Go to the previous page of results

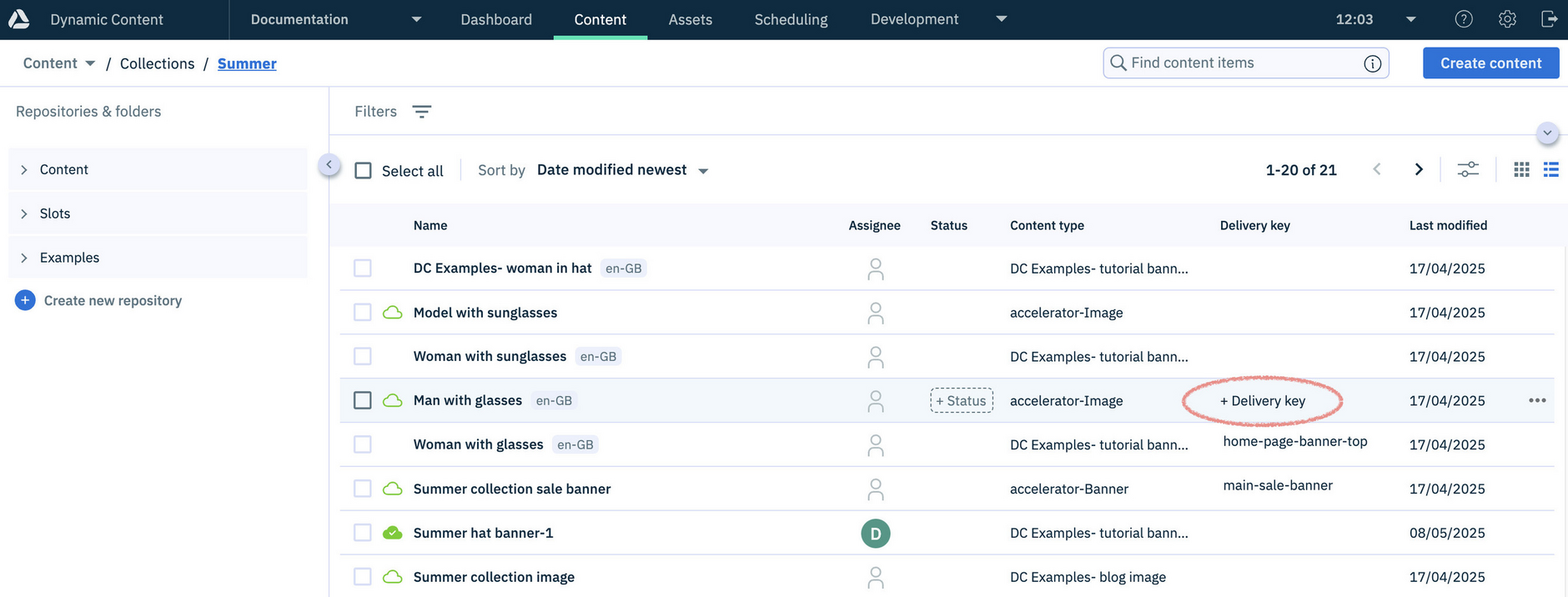pos(1377,170)
